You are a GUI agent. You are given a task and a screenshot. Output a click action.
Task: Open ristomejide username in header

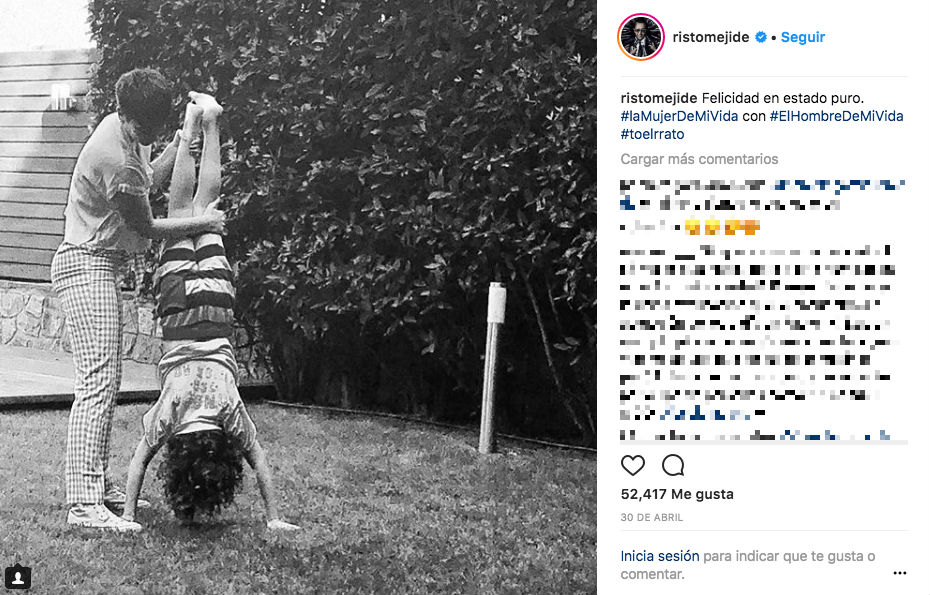(711, 37)
